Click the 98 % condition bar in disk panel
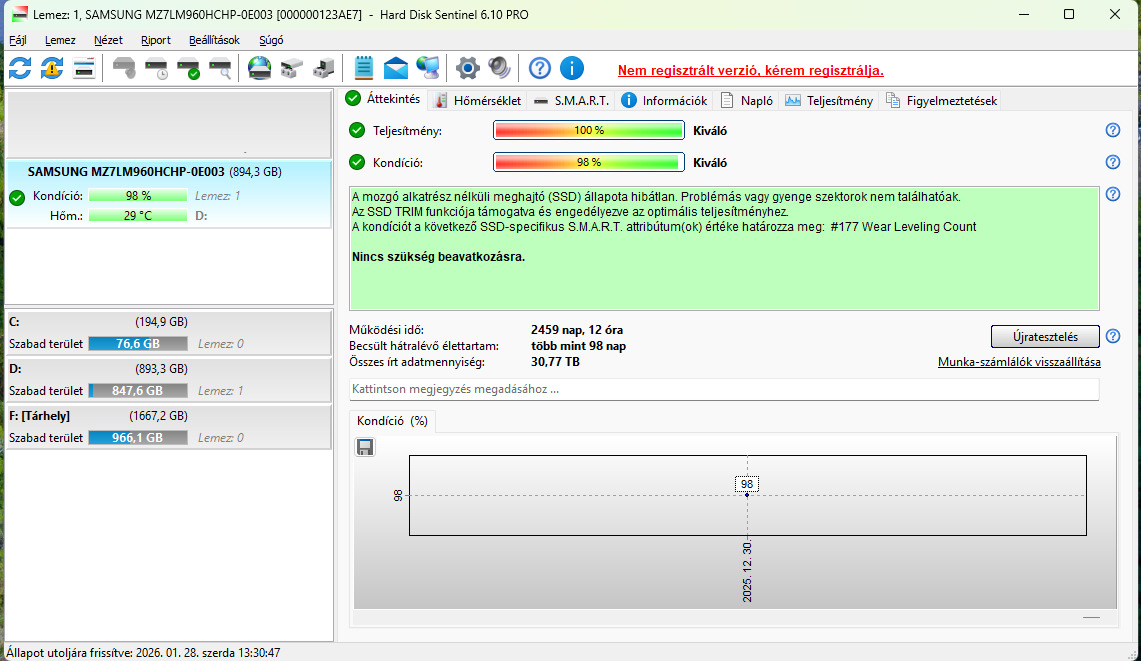 (138, 196)
